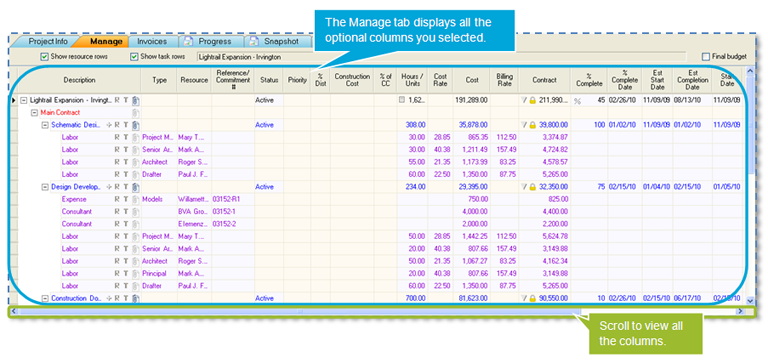Click the small calculator icon in Hours/Units cell

402,100
